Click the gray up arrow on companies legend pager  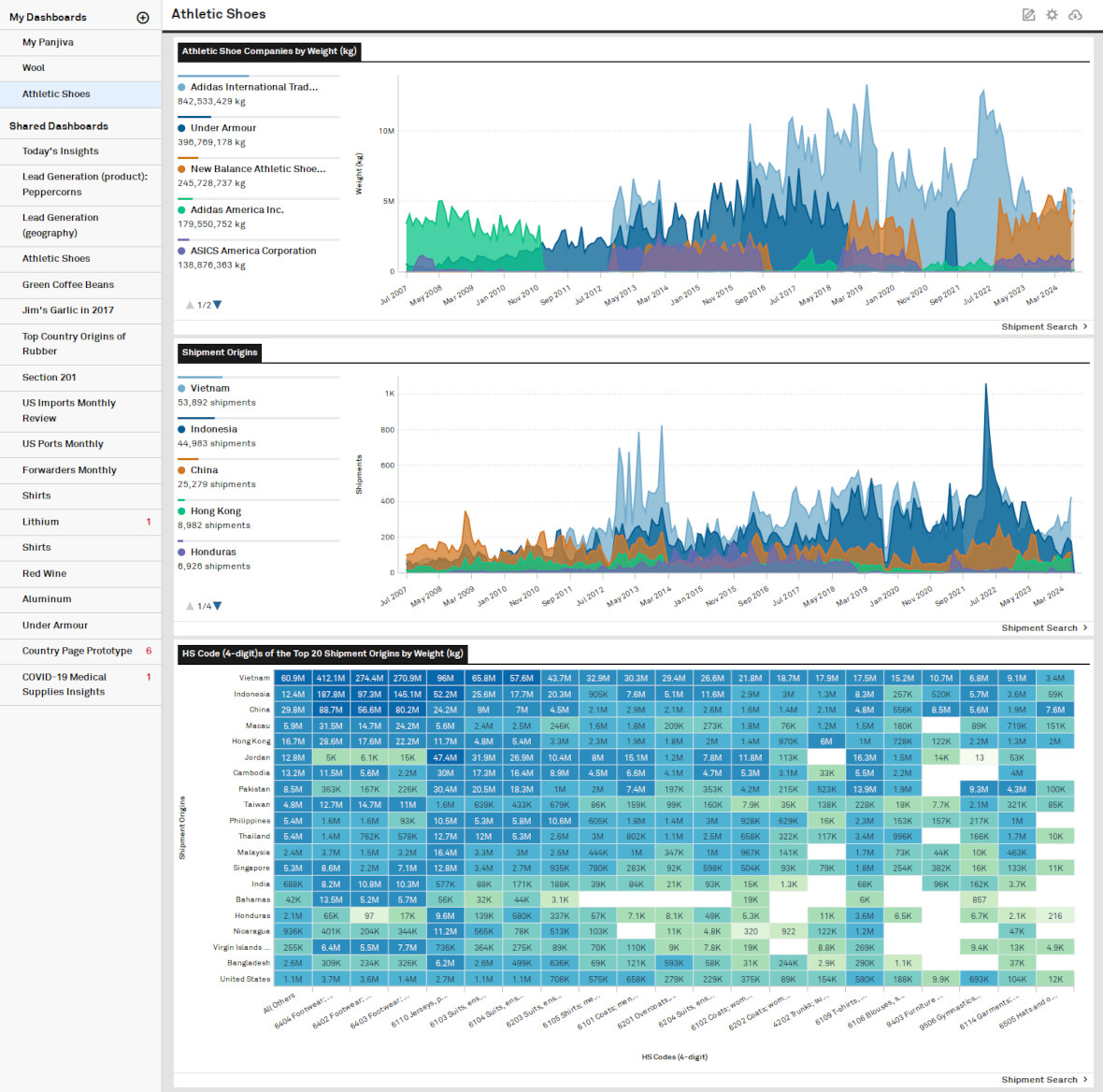pos(190,304)
